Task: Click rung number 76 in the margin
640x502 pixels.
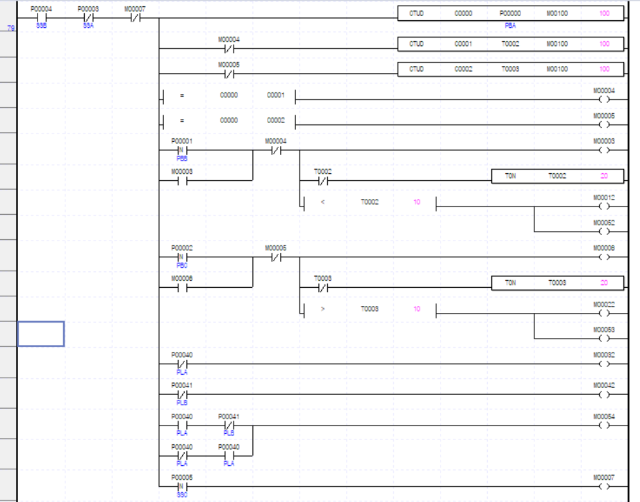Action: point(10,29)
